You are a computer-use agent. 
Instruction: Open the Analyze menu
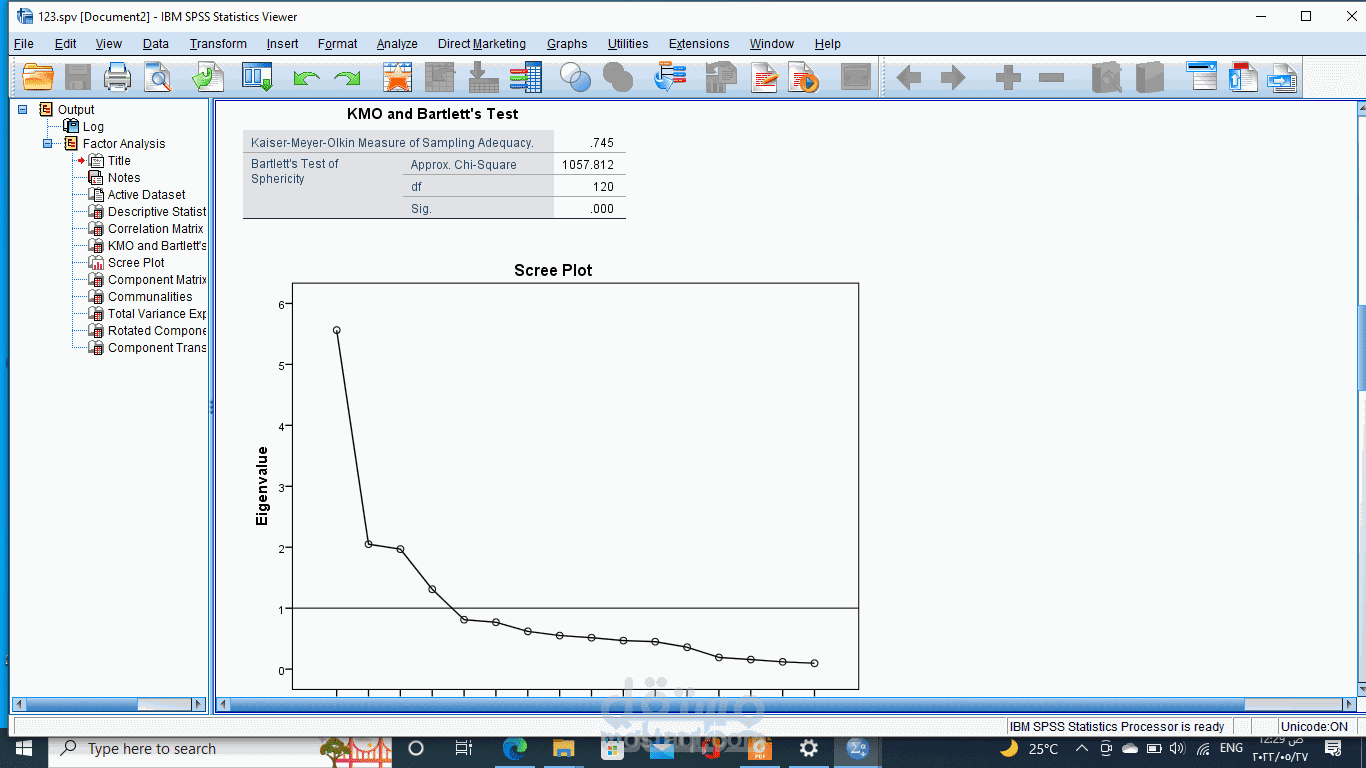coord(397,44)
